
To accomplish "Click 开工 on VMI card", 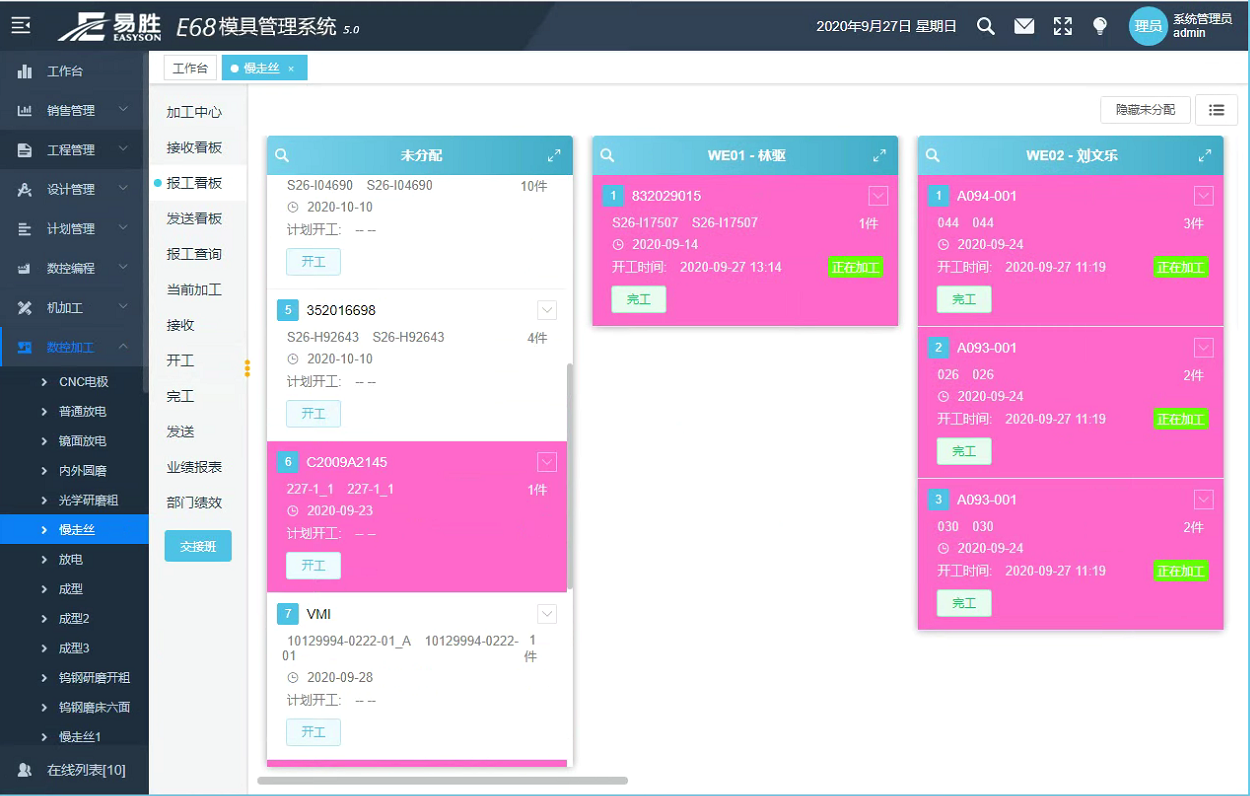I will (314, 732).
